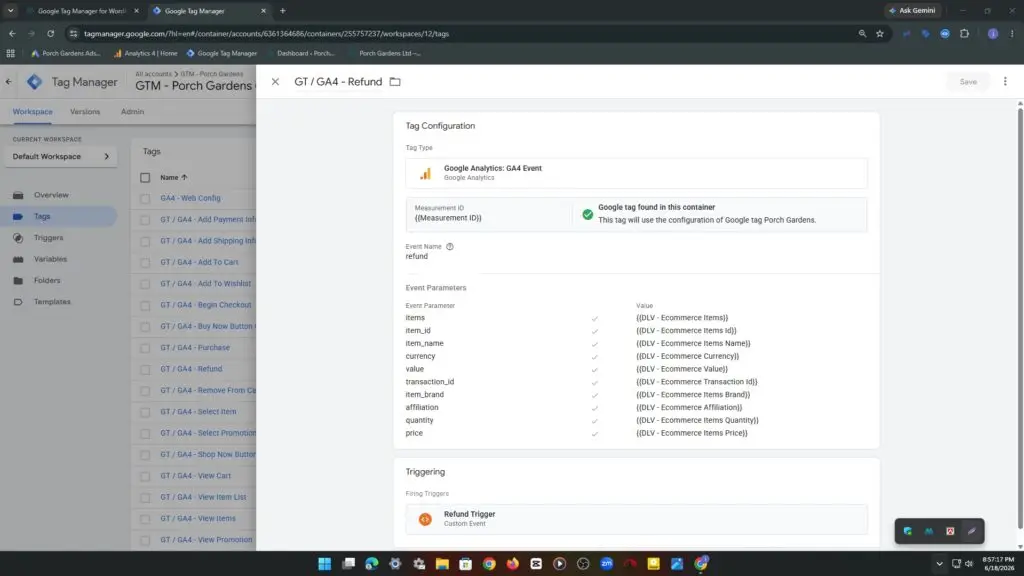The width and height of the screenshot is (1024, 576).
Task: Open a new browser tab
Action: click(x=283, y=10)
